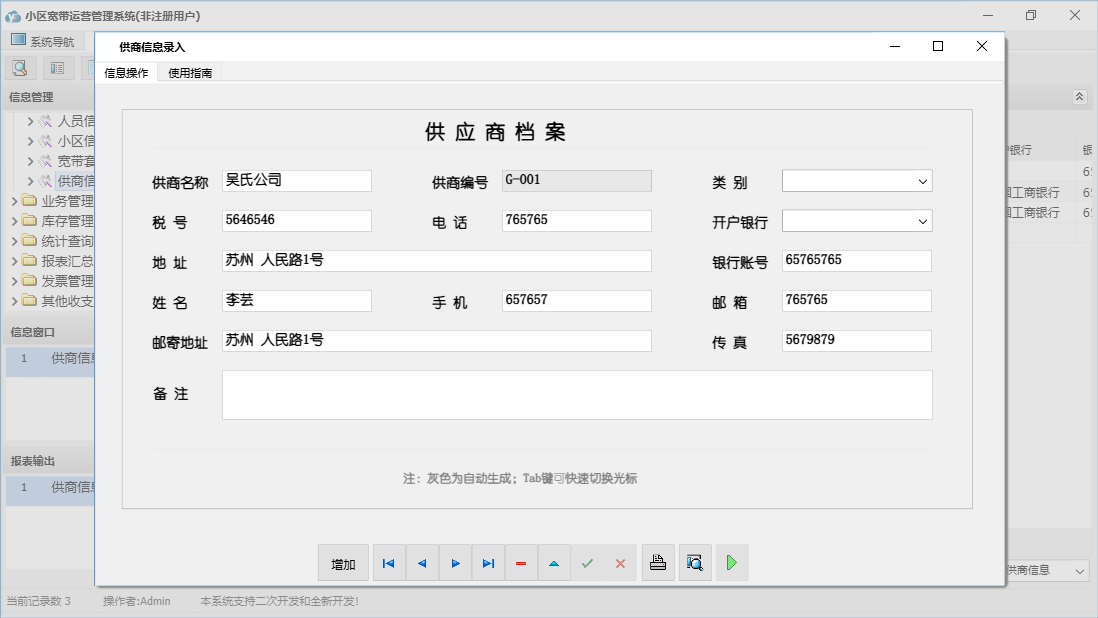Click the search icon in left toolbar
Viewport: 1098px width, 618px height.
(x=20, y=68)
